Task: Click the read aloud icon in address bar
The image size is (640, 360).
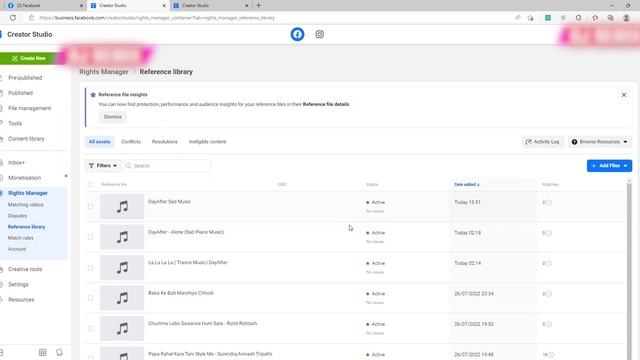Action: [x=518, y=18]
